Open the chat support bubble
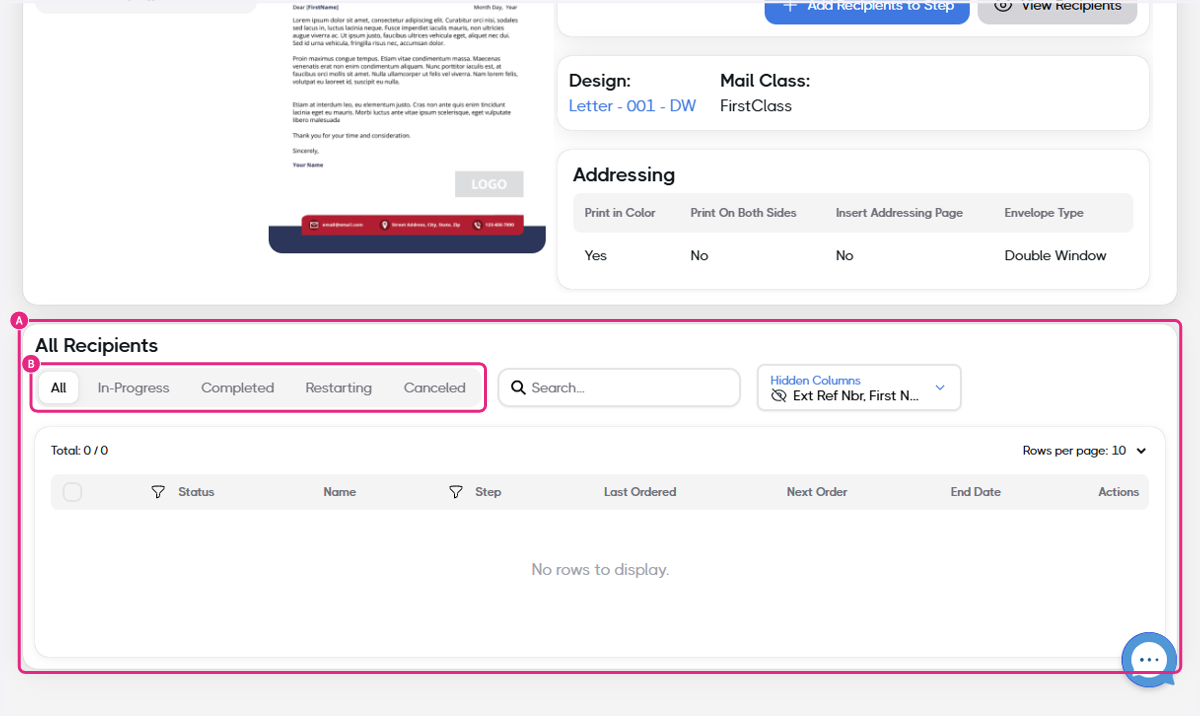The image size is (1200, 716). click(x=1148, y=659)
